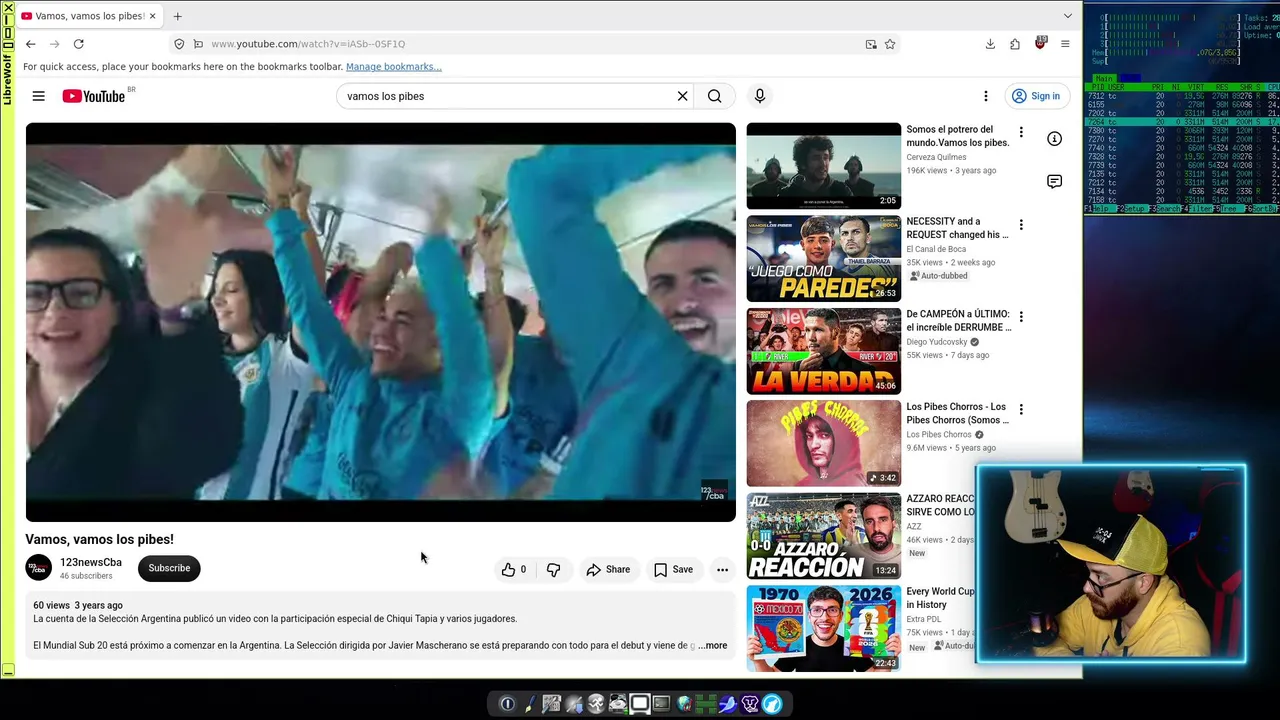Play the Pibes Chorros video thumbnail
This screenshot has height=720, width=1280.
pos(824,443)
